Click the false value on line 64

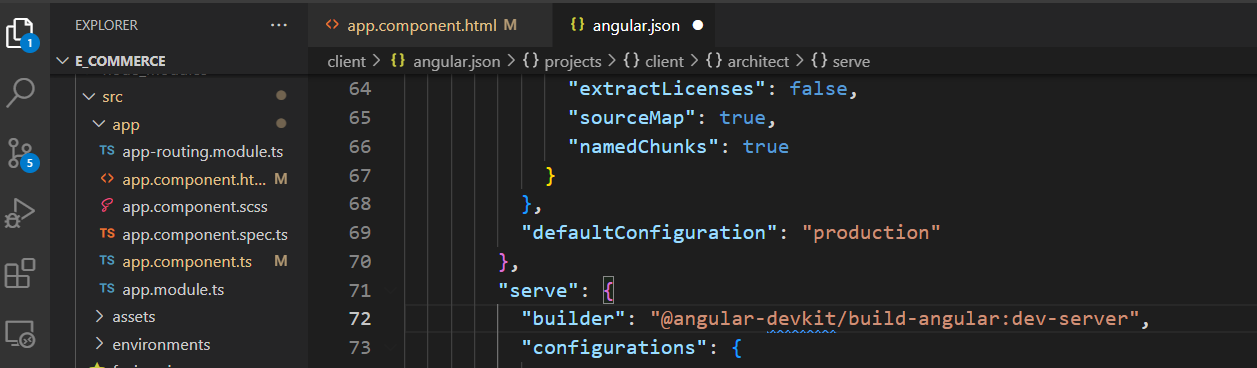(x=818, y=89)
